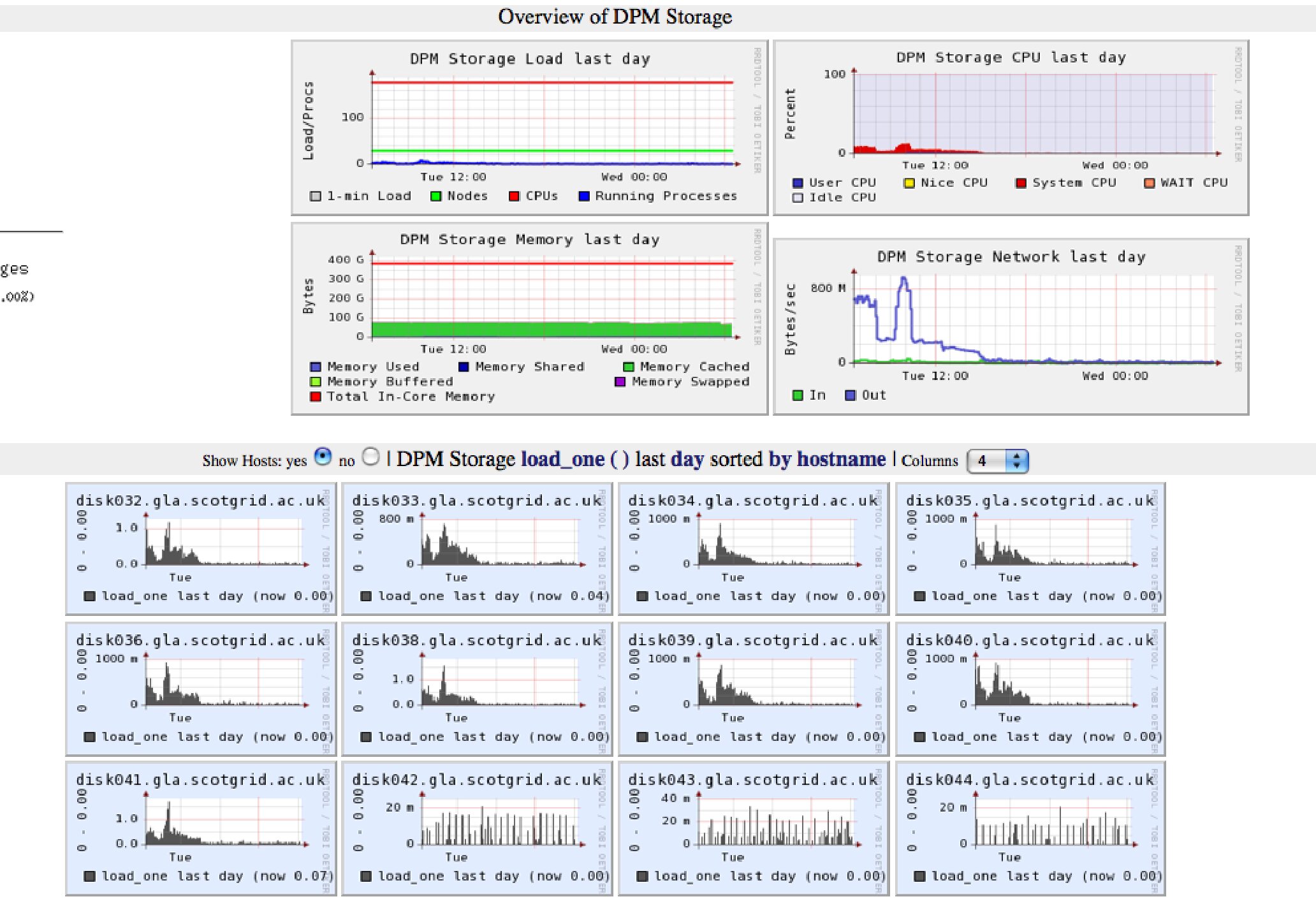Screen dimensions: 1316x899
Task: Open the disk040.gla.scotgrid.ac.uk host graph
Action: point(1030,689)
